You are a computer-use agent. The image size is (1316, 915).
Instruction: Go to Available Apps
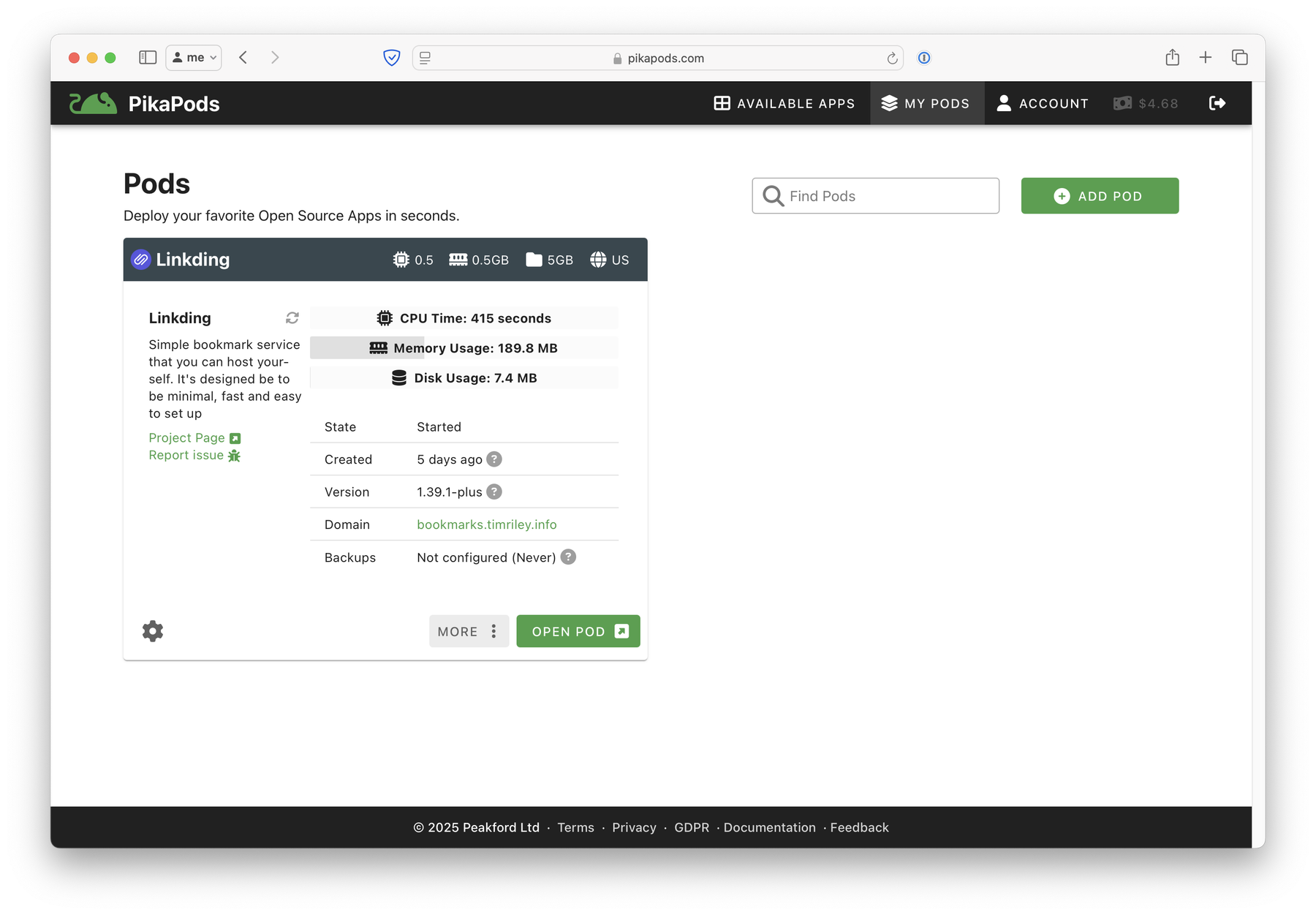784,103
